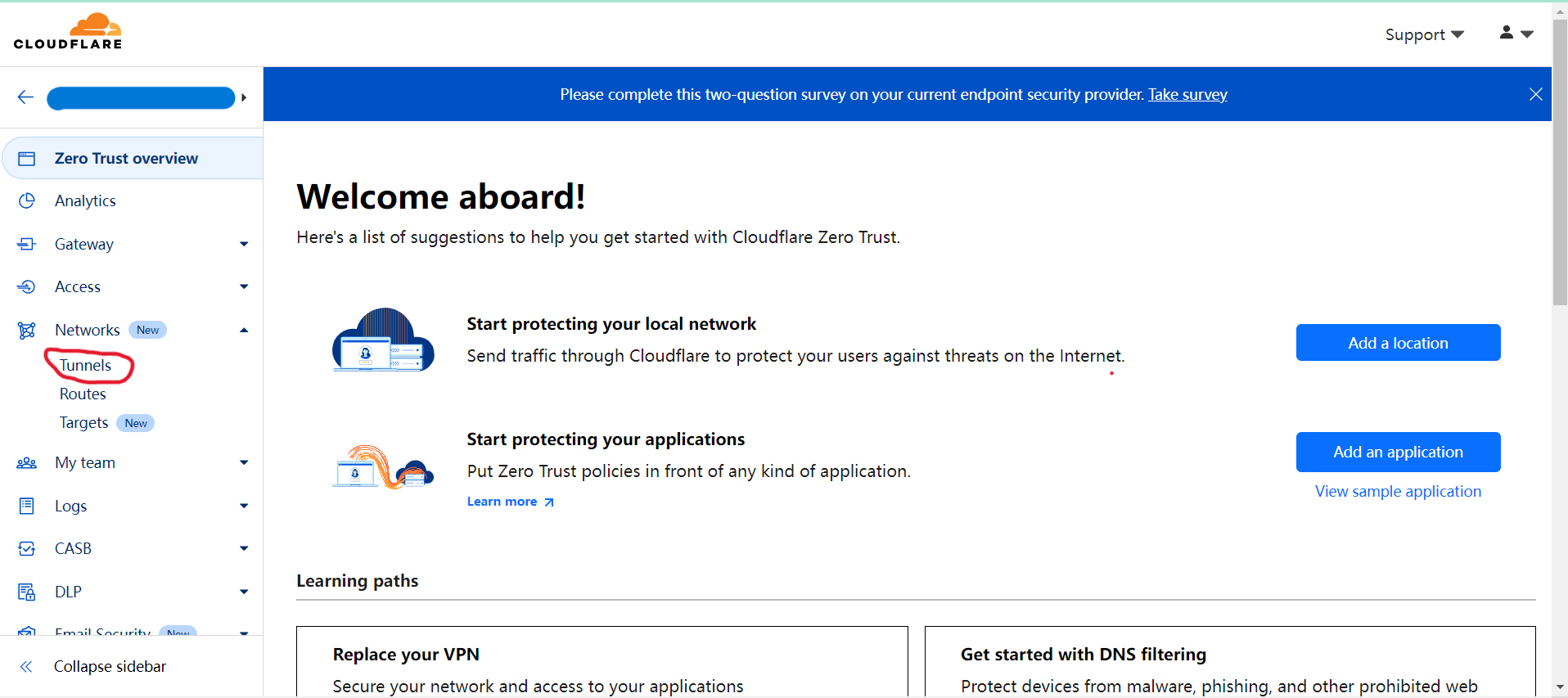Click the Access icon in sidebar
Image resolution: width=1568 pixels, height=698 pixels.
tap(27, 286)
